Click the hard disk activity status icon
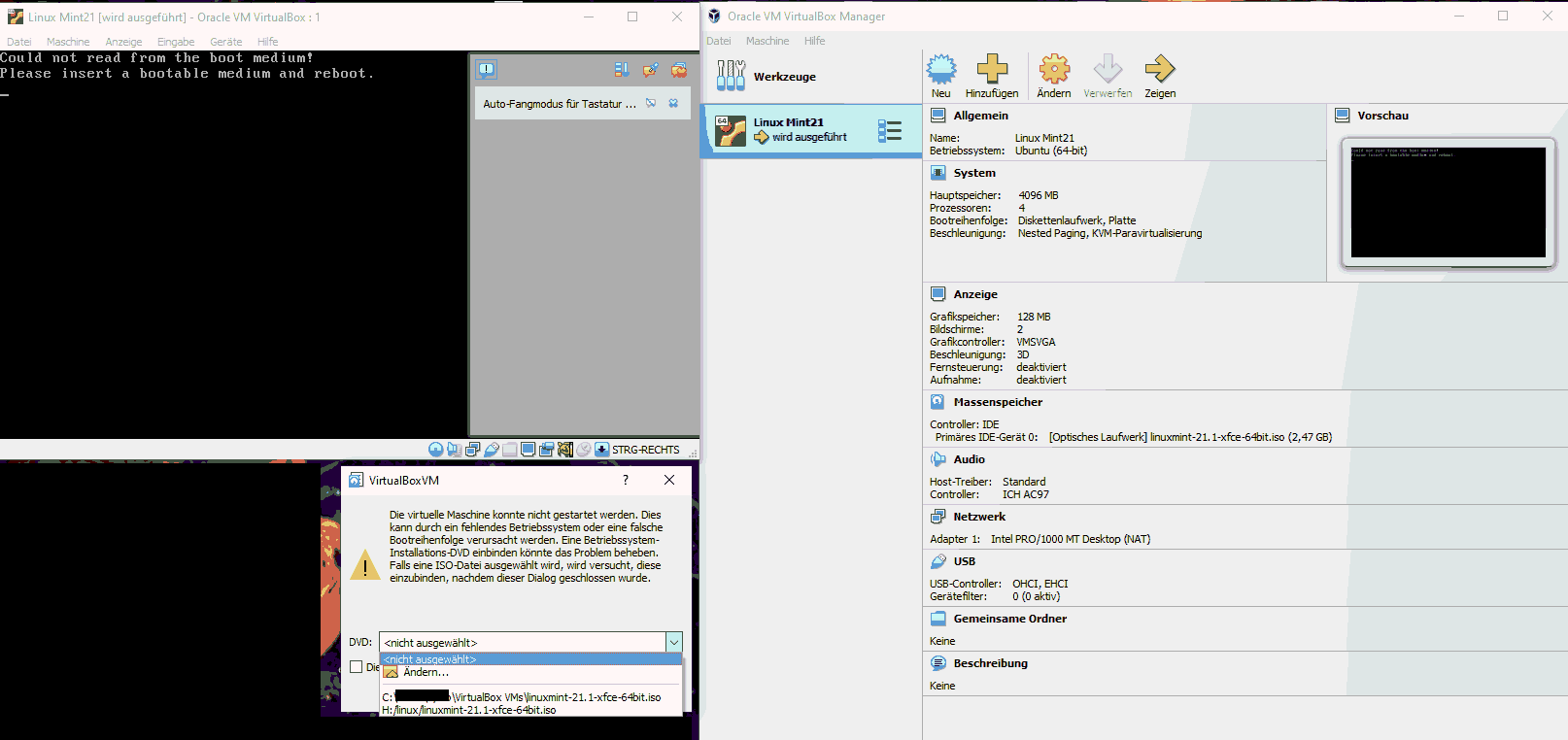This screenshot has width=1568, height=740. [436, 450]
